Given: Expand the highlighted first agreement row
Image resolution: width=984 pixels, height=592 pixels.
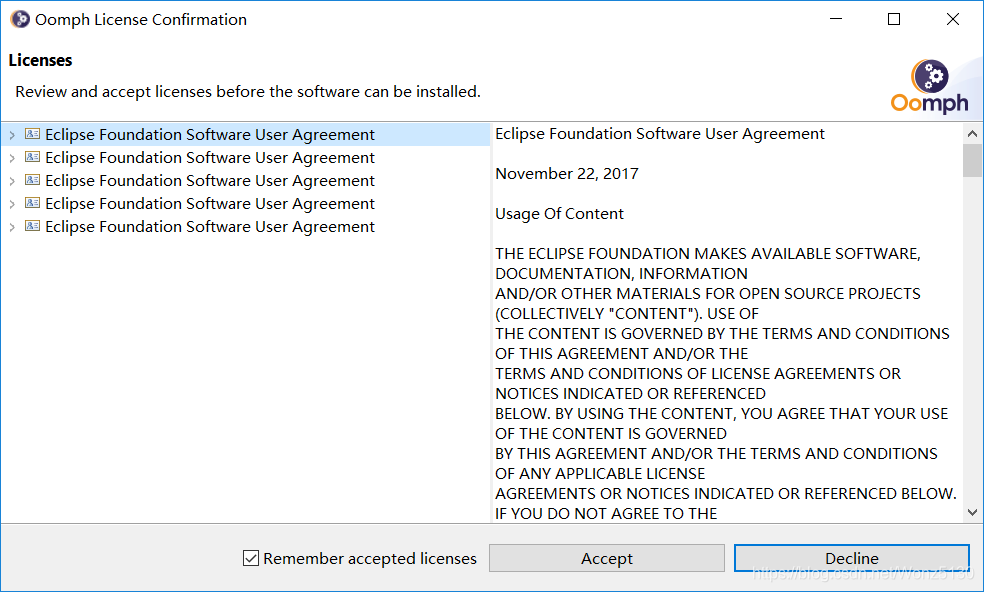Looking at the screenshot, I should (12, 135).
